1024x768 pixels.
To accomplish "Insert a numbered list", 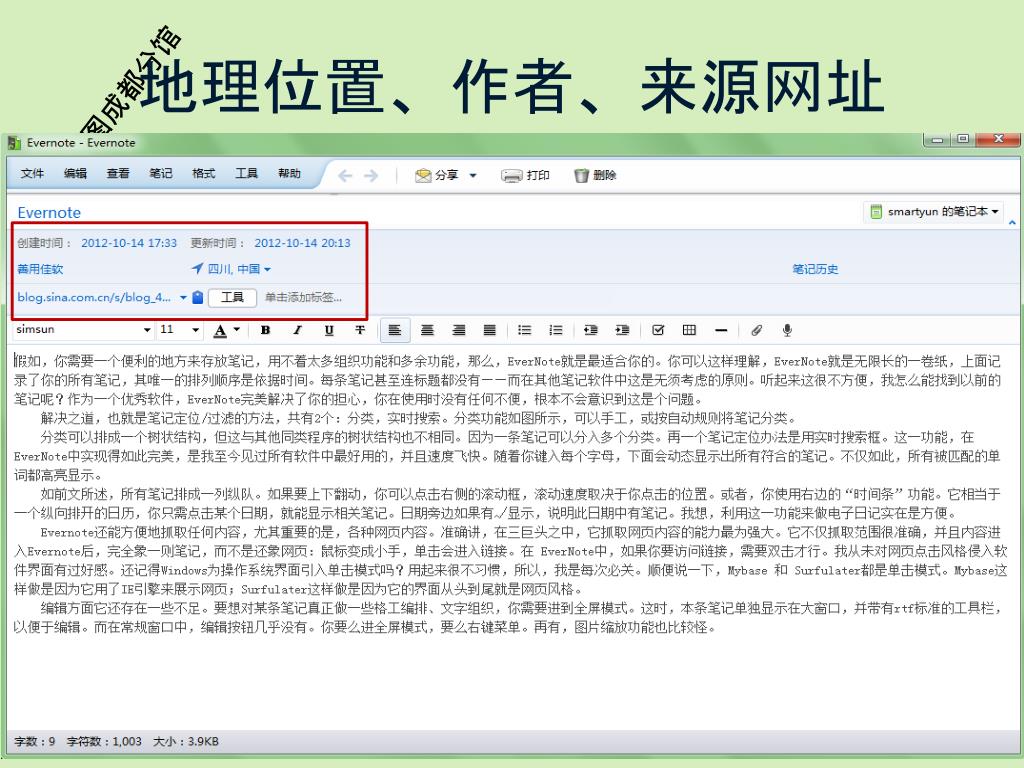I will (556, 330).
